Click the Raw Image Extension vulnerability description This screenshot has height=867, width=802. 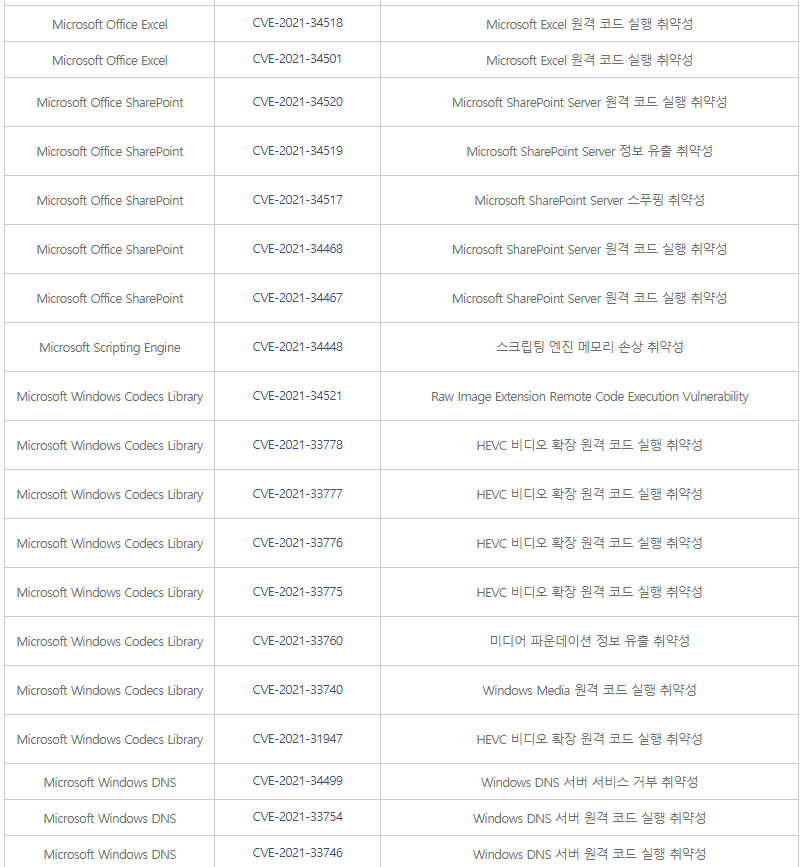coord(589,396)
